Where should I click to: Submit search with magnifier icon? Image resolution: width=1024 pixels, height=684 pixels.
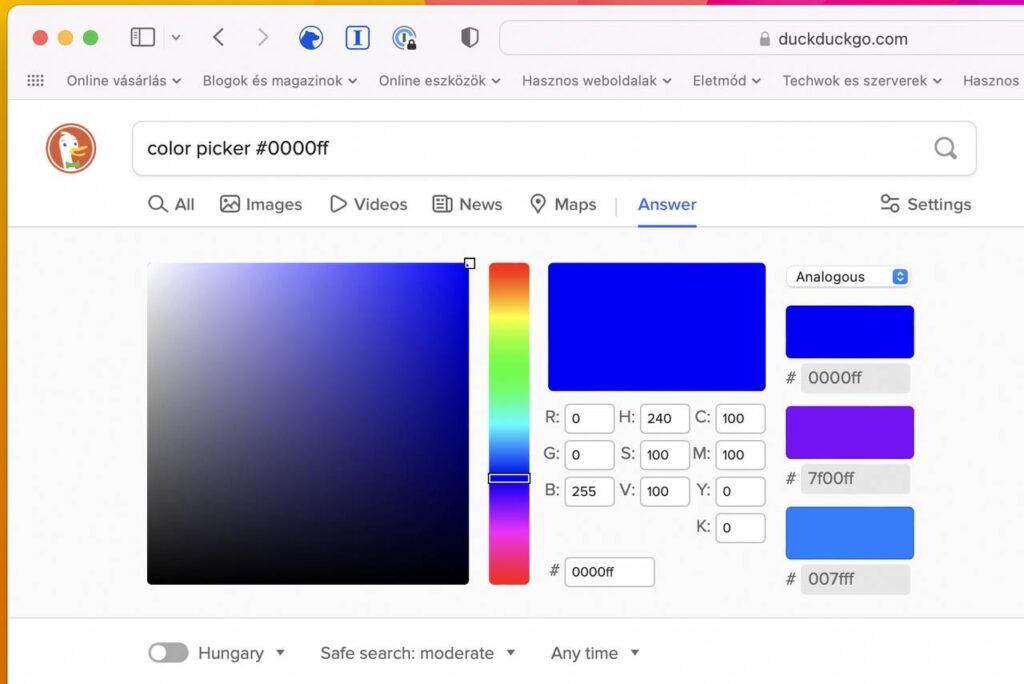[945, 148]
